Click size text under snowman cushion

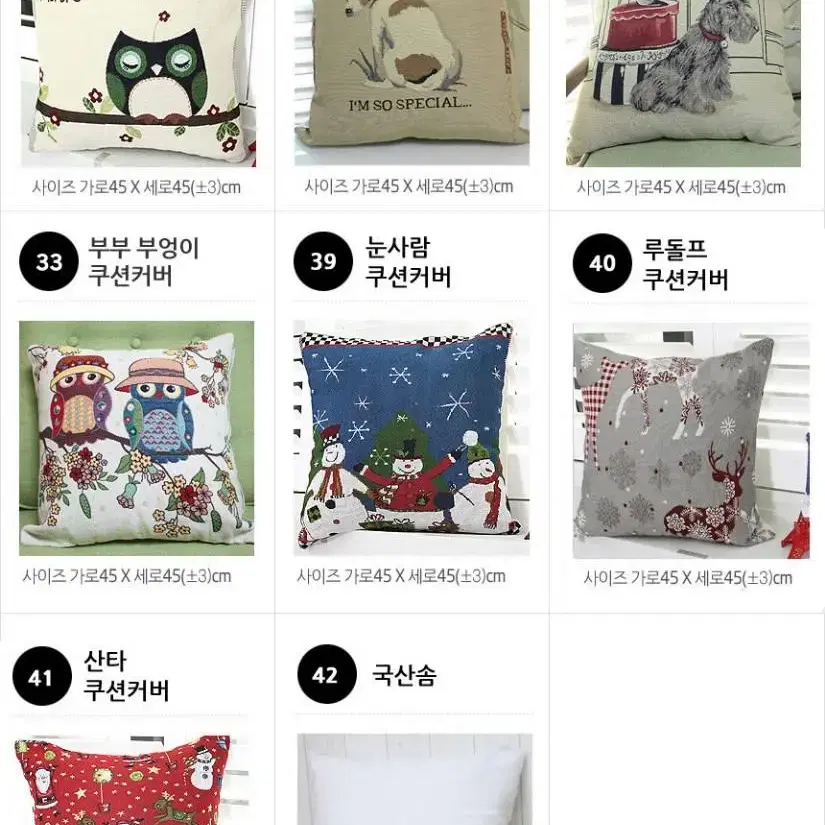(x=401, y=576)
